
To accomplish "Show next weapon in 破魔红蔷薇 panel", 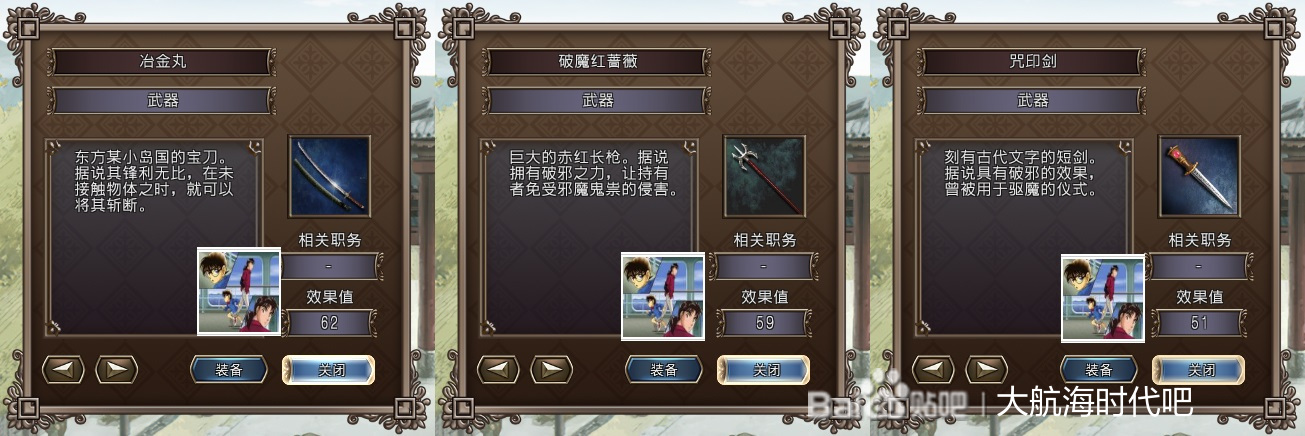I will coord(551,369).
